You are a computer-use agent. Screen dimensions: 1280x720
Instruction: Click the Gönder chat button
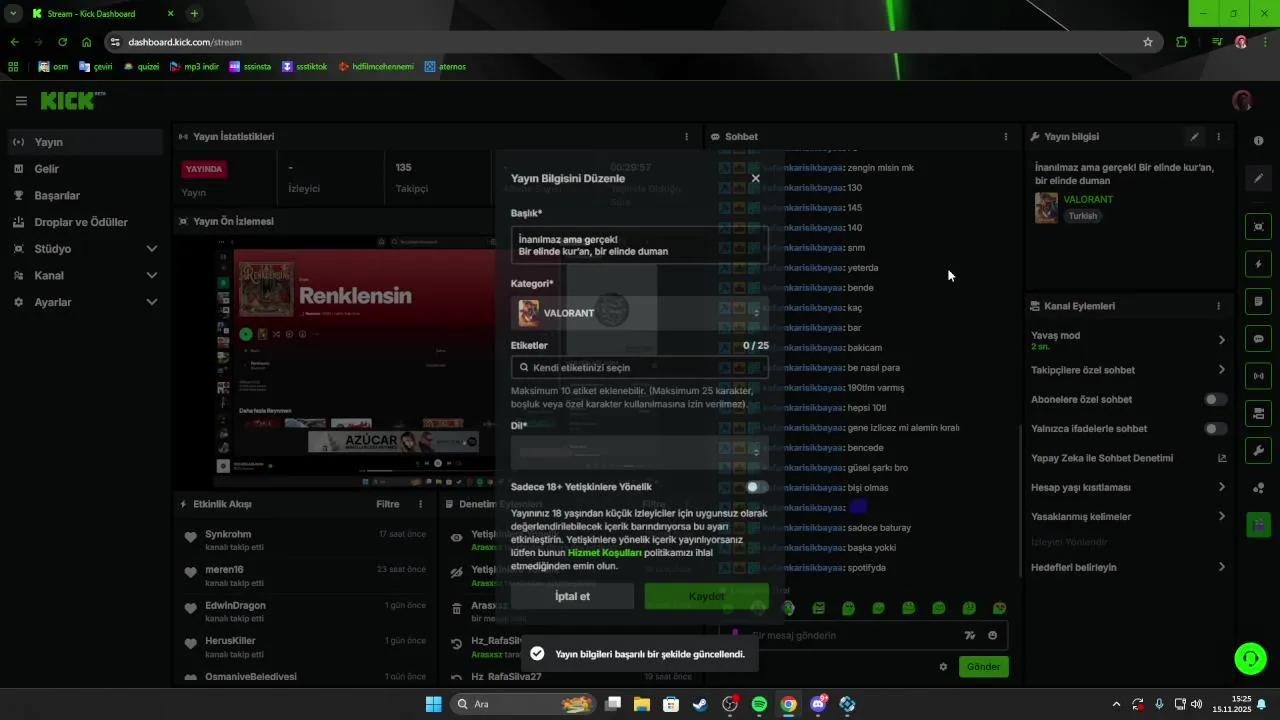tap(984, 667)
